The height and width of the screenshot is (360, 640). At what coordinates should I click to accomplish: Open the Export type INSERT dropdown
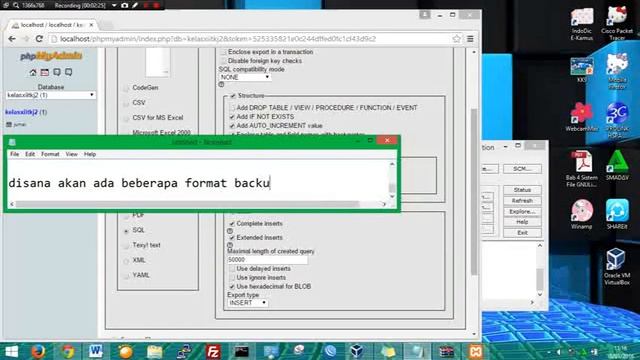pos(247,303)
